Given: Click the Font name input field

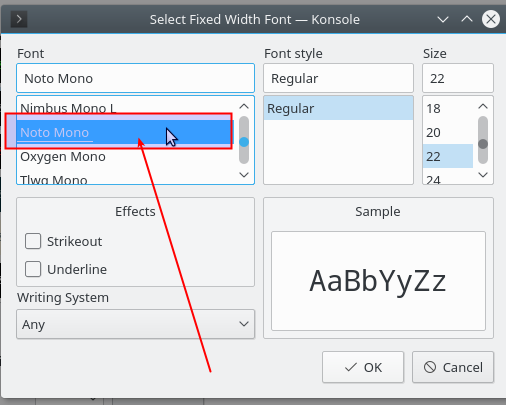Looking at the screenshot, I should tap(135, 78).
